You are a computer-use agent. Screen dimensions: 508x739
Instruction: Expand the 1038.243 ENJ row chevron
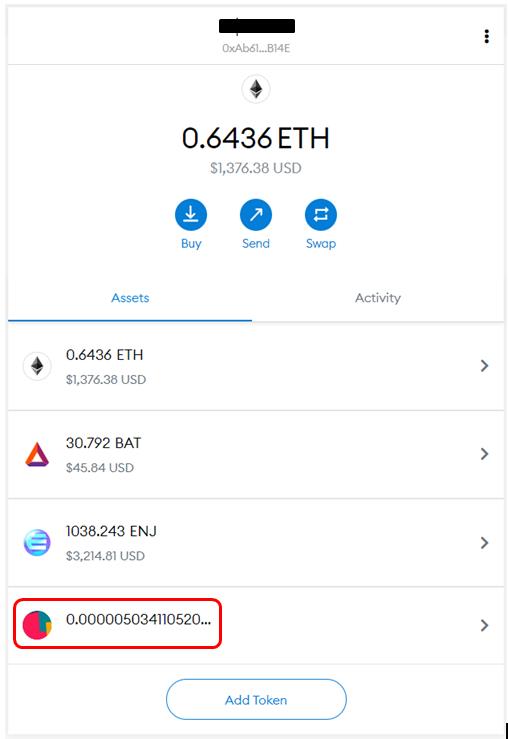point(484,542)
